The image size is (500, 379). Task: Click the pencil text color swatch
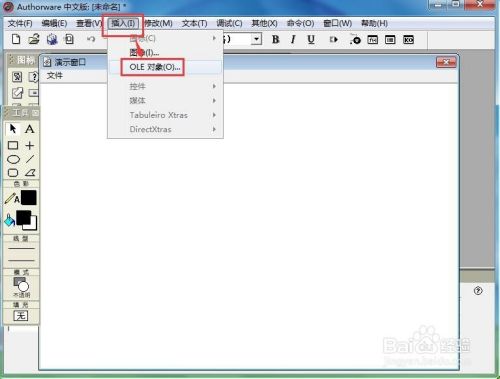pyautogui.click(x=28, y=198)
